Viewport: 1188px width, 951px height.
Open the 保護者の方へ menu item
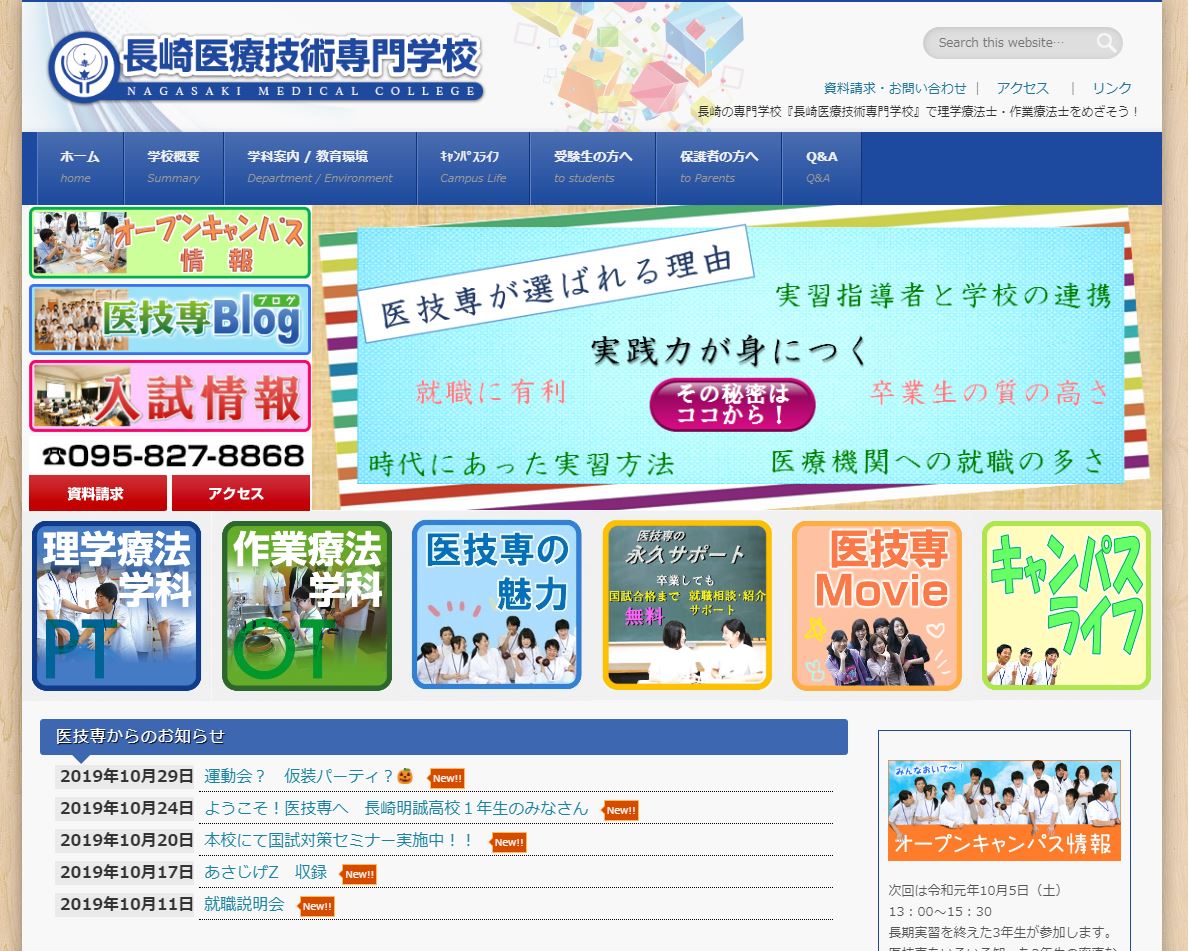pyautogui.click(x=719, y=168)
